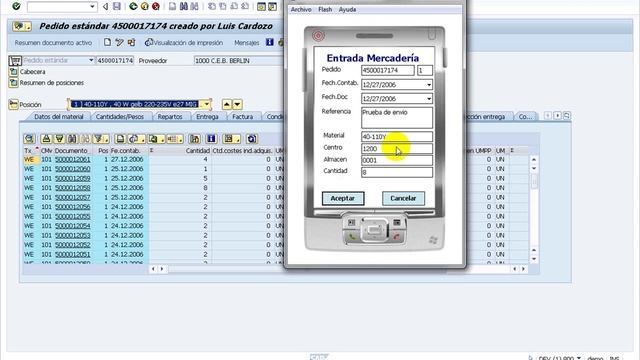640x360 pixels.
Task: Open document link 5000012053
Action: (x=73, y=235)
